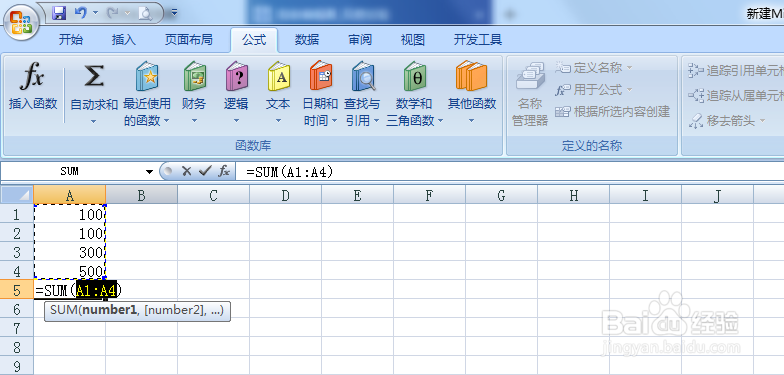This screenshot has height=375, width=784.
Task: Click the 自动求和 sigma icon
Action: pyautogui.click(x=94, y=76)
